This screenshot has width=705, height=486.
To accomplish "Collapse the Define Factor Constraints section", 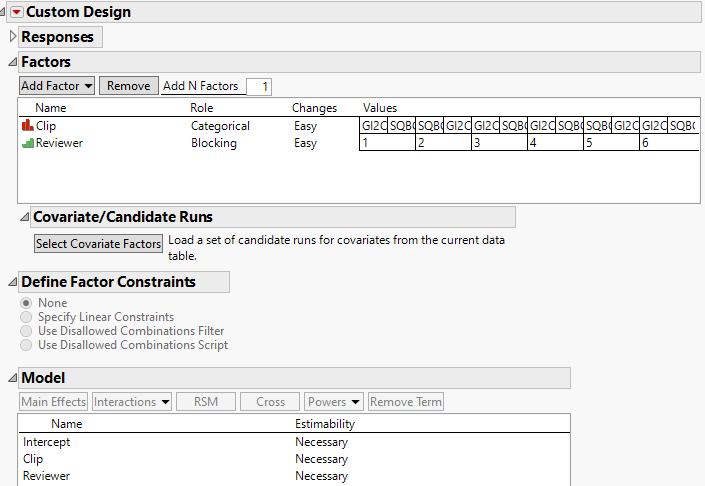I will tap(13, 282).
